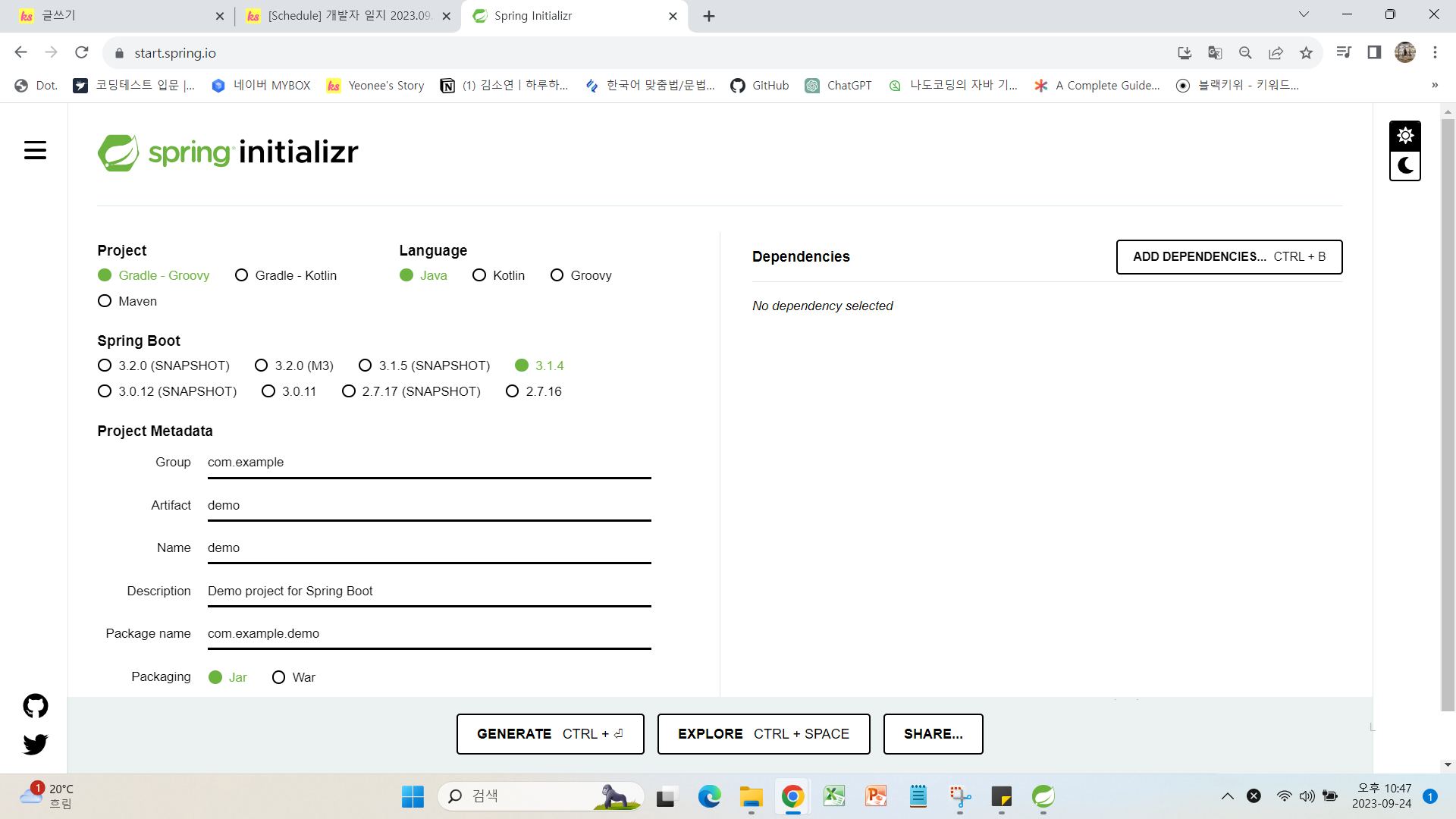Screen dimensions: 1456x819
Task: Open the ChatGPT bookmark
Action: tap(838, 86)
